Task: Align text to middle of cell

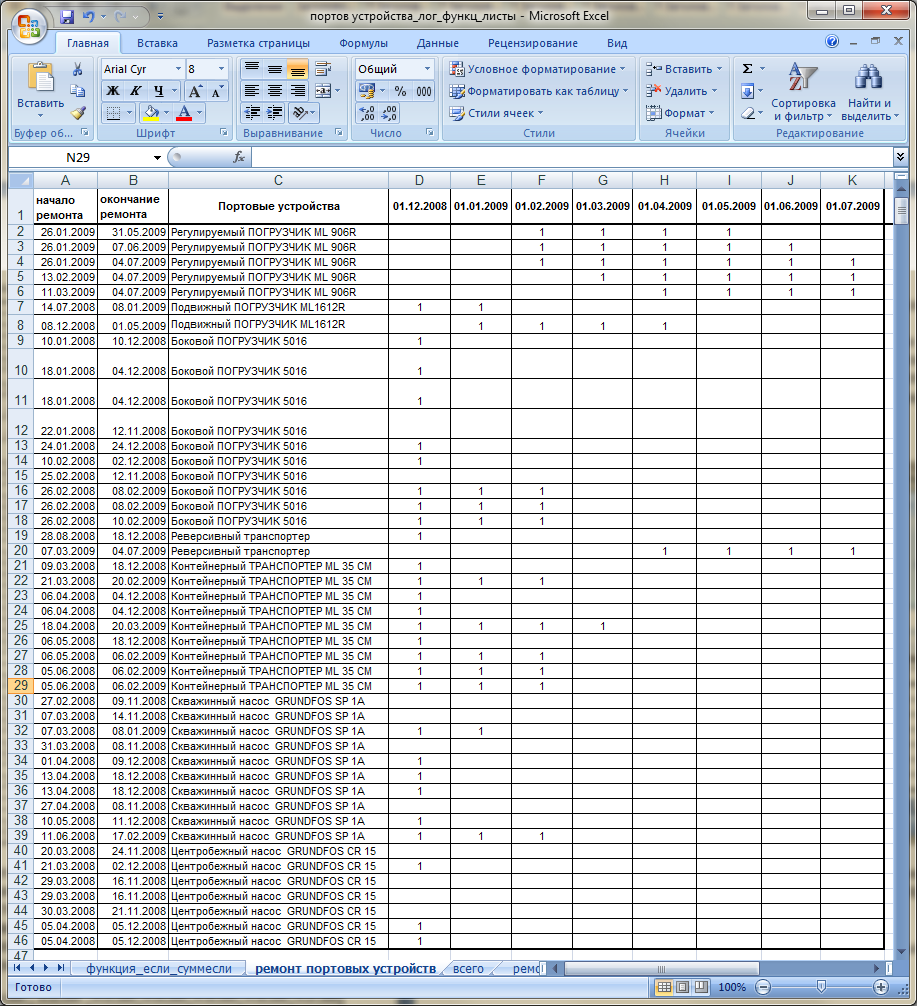Action: pos(275,69)
